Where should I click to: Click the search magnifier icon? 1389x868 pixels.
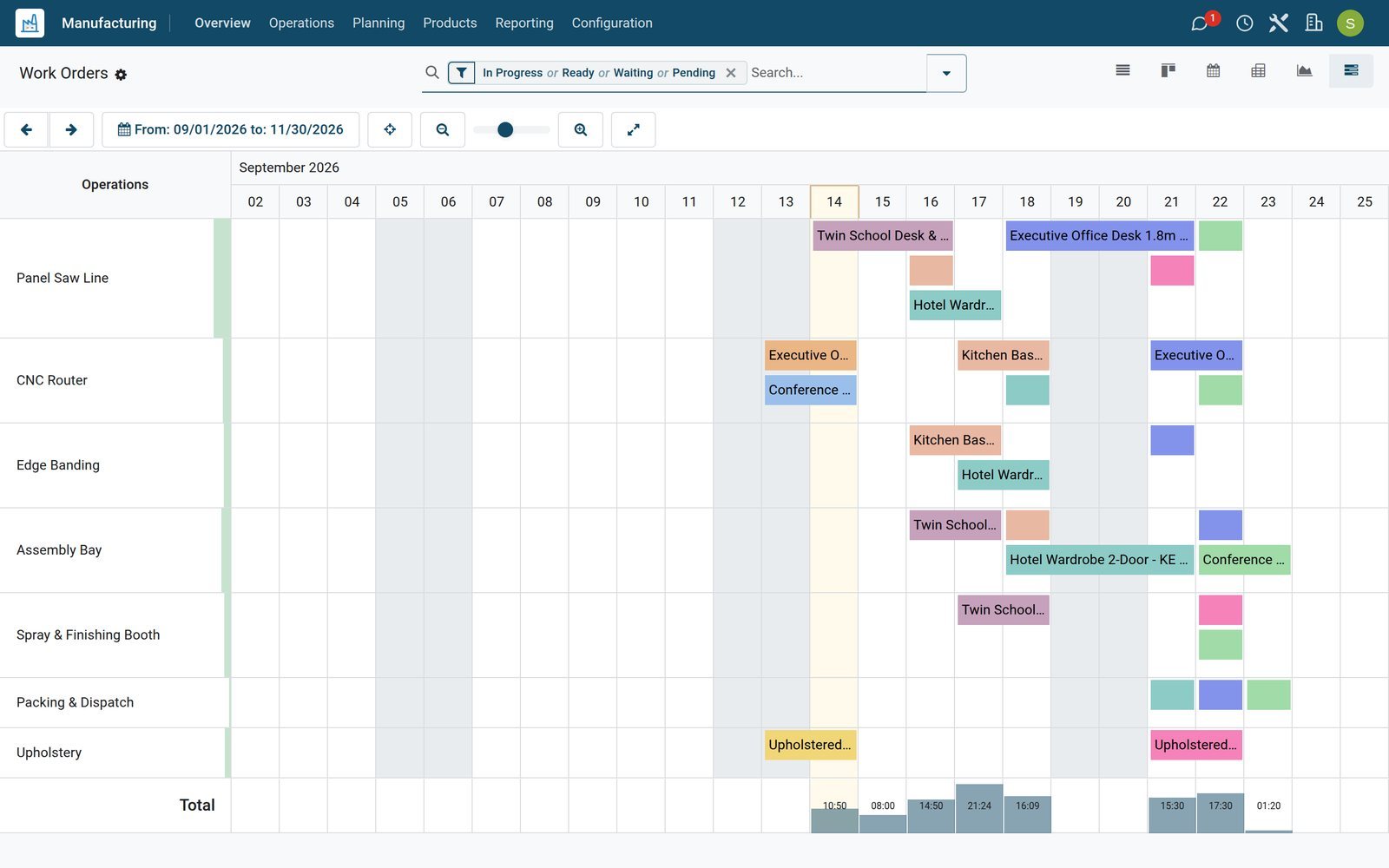[x=431, y=73]
